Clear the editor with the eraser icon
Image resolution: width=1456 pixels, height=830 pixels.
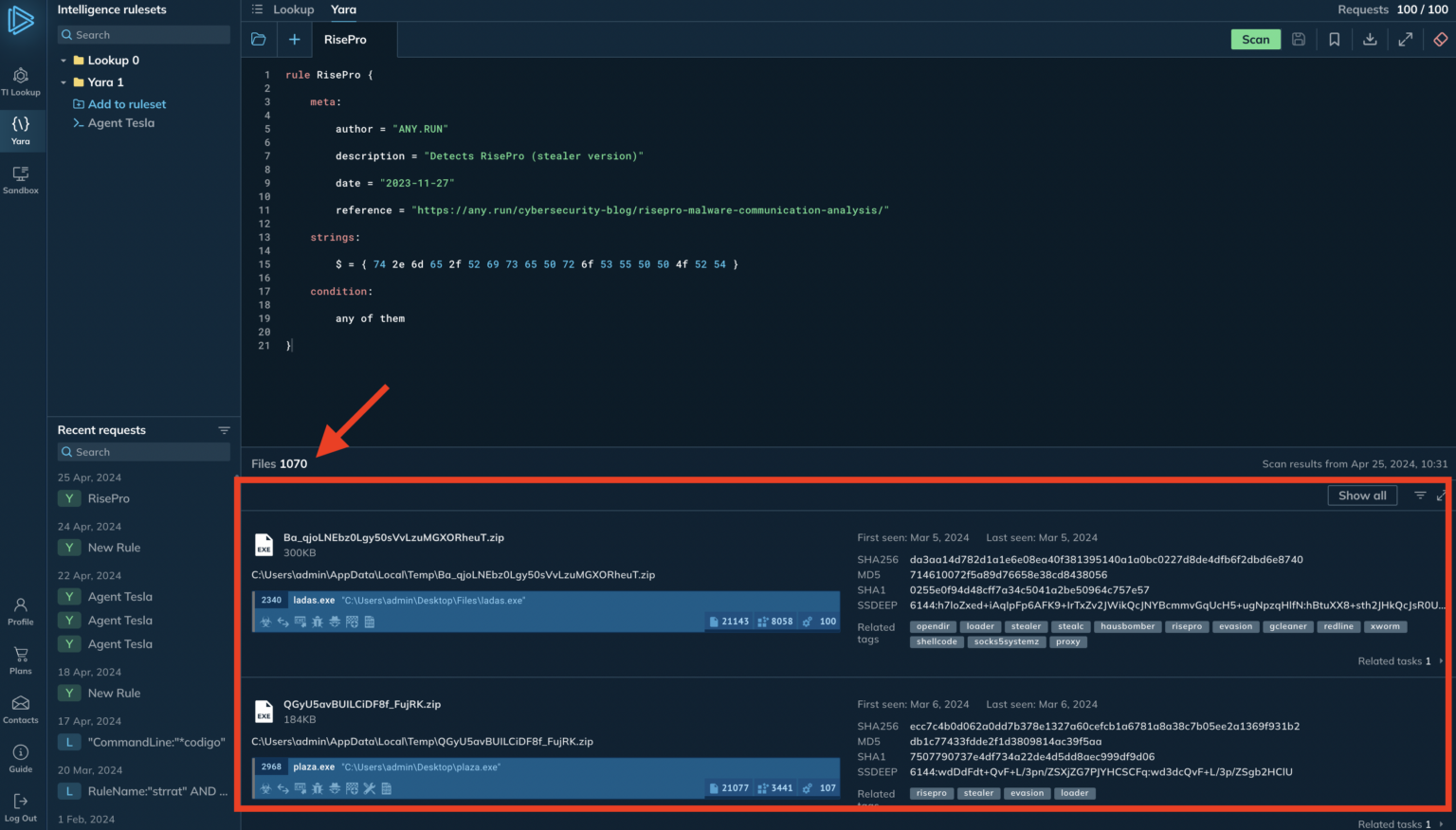(1440, 39)
